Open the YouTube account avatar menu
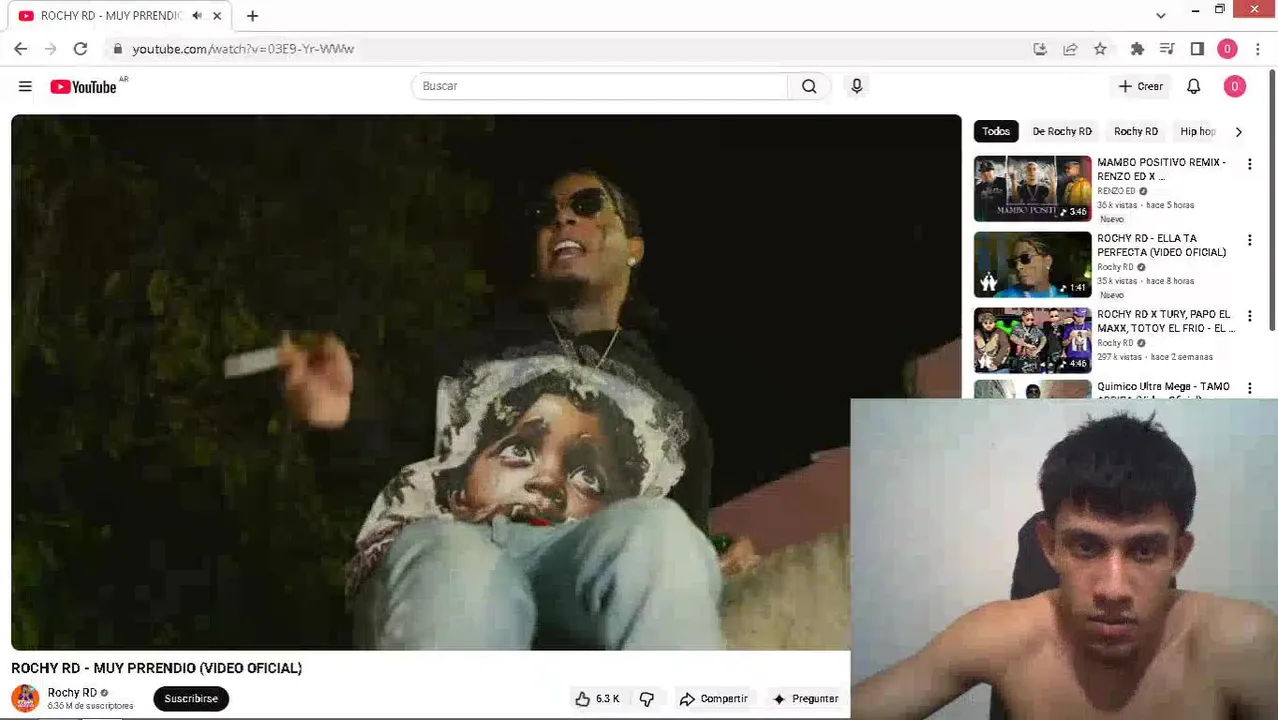The image size is (1278, 720). click(x=1234, y=87)
